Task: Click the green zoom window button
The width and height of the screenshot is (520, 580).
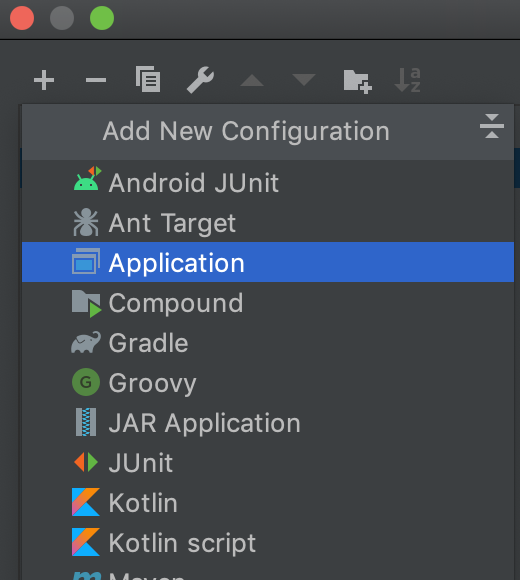Action: 102,18
